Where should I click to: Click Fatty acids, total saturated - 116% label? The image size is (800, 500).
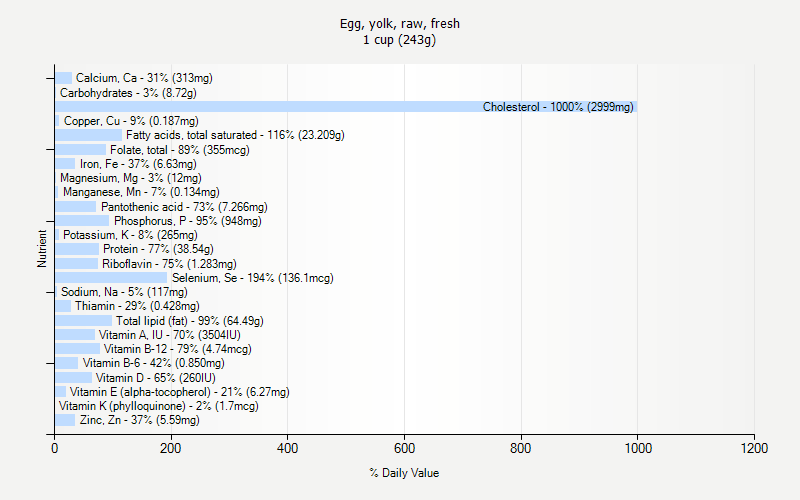coord(235,135)
